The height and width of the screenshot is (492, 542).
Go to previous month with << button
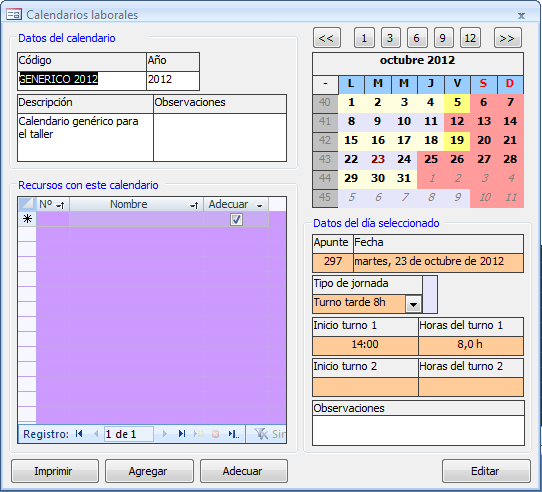pyautogui.click(x=327, y=38)
